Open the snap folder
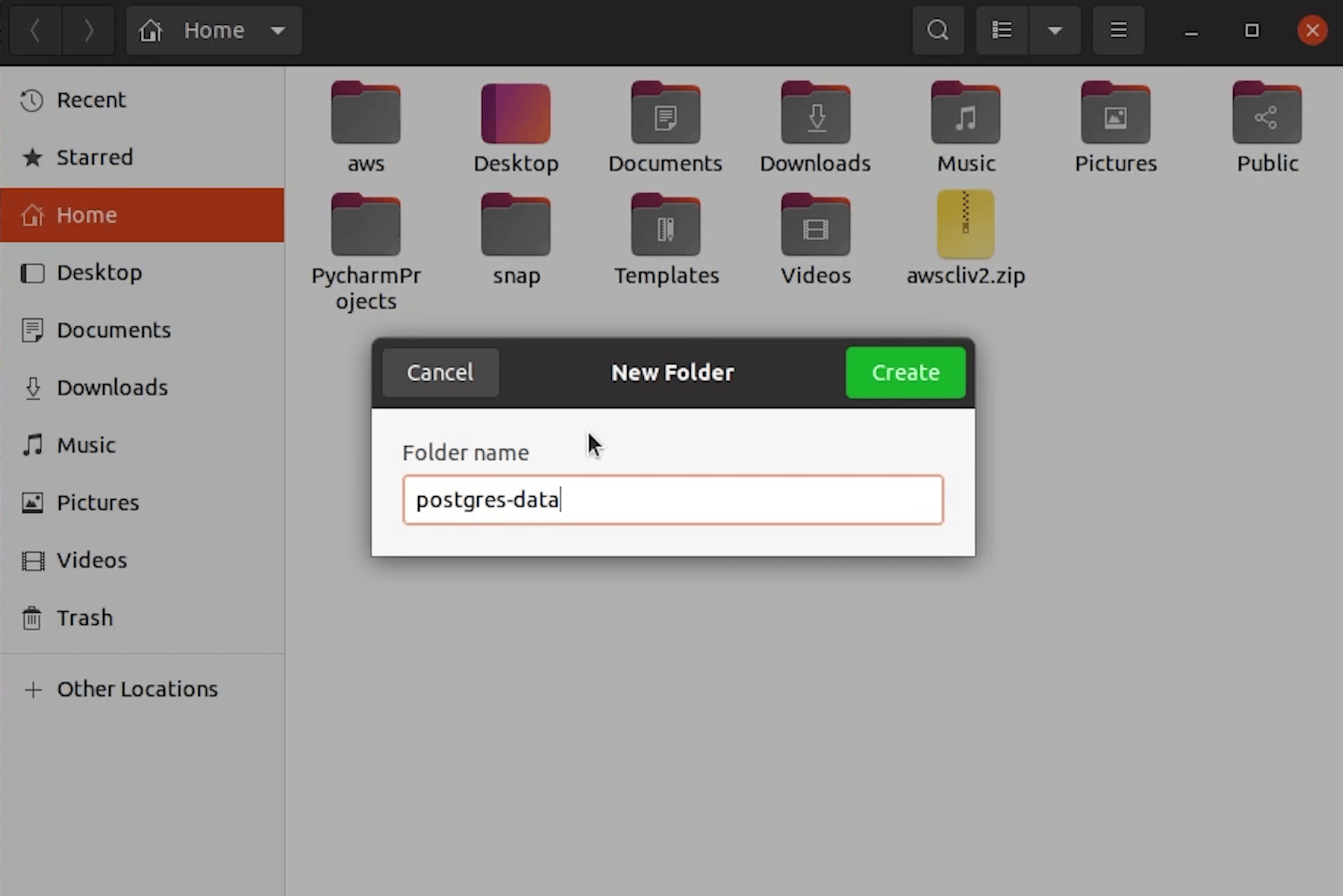The height and width of the screenshot is (896, 1343). pyautogui.click(x=515, y=225)
